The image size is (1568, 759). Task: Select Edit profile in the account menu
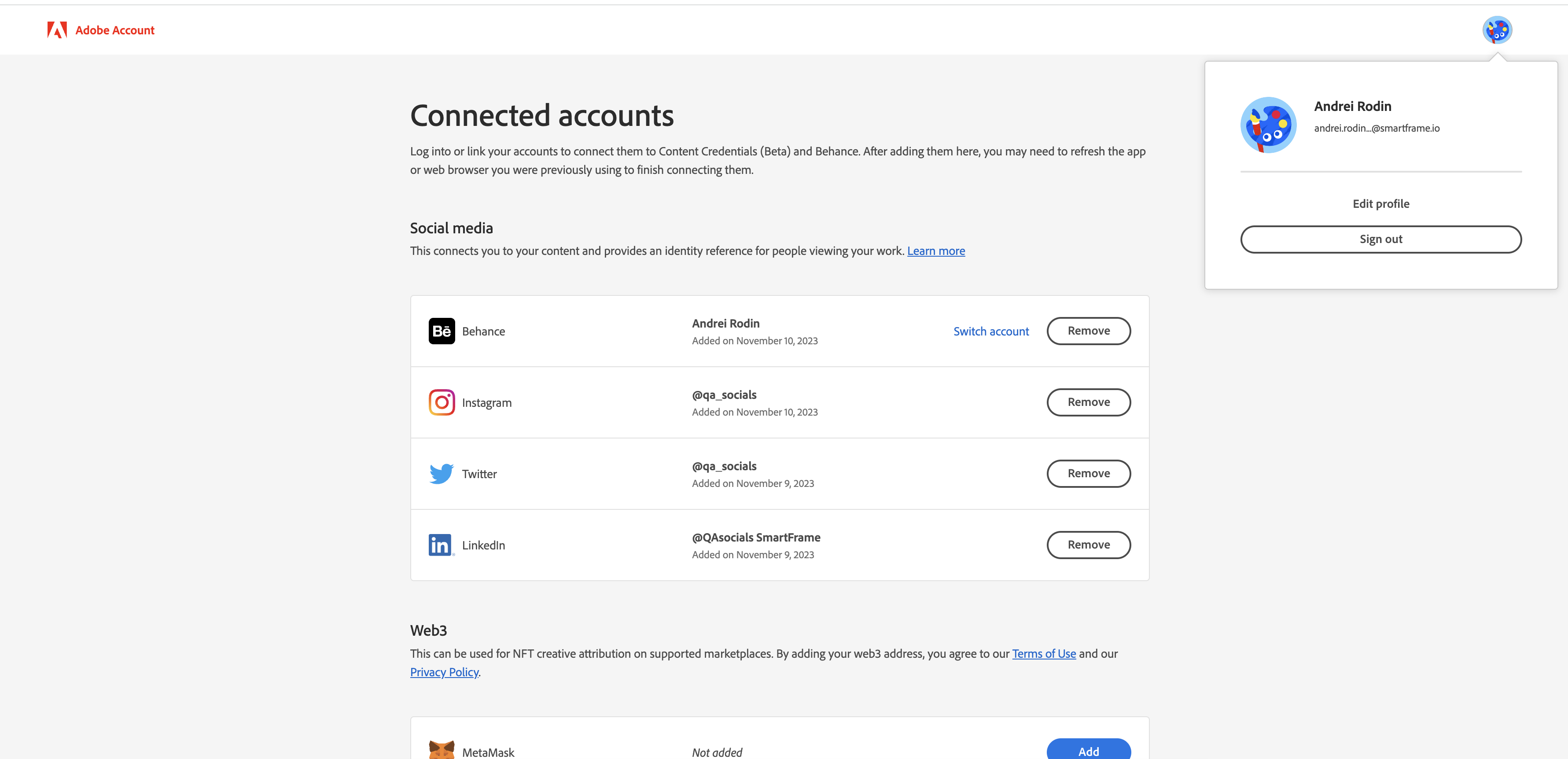(1380, 204)
